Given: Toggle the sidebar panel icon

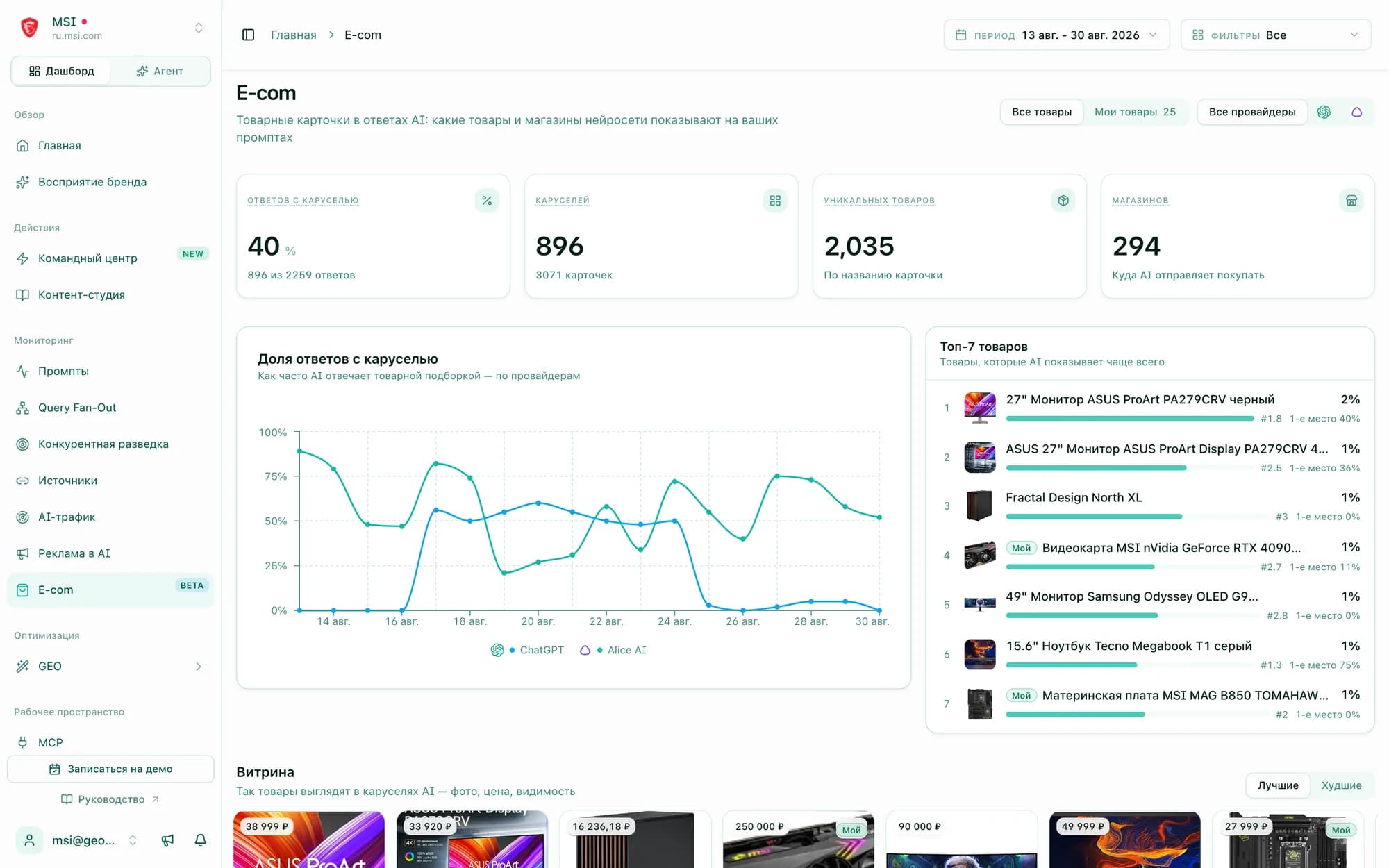Looking at the screenshot, I should pos(248,35).
